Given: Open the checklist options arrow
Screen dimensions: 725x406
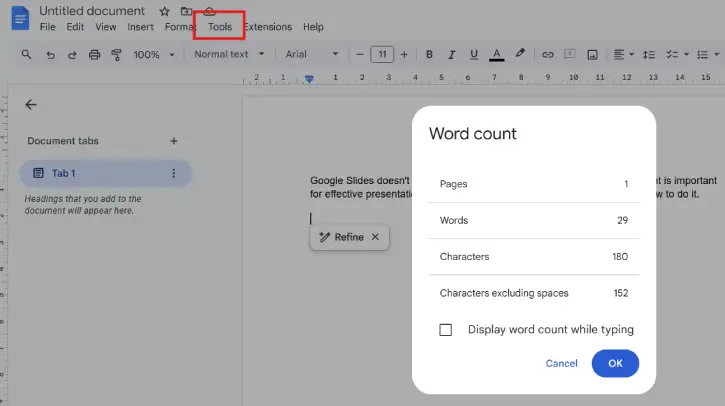Looking at the screenshot, I should (x=686, y=55).
